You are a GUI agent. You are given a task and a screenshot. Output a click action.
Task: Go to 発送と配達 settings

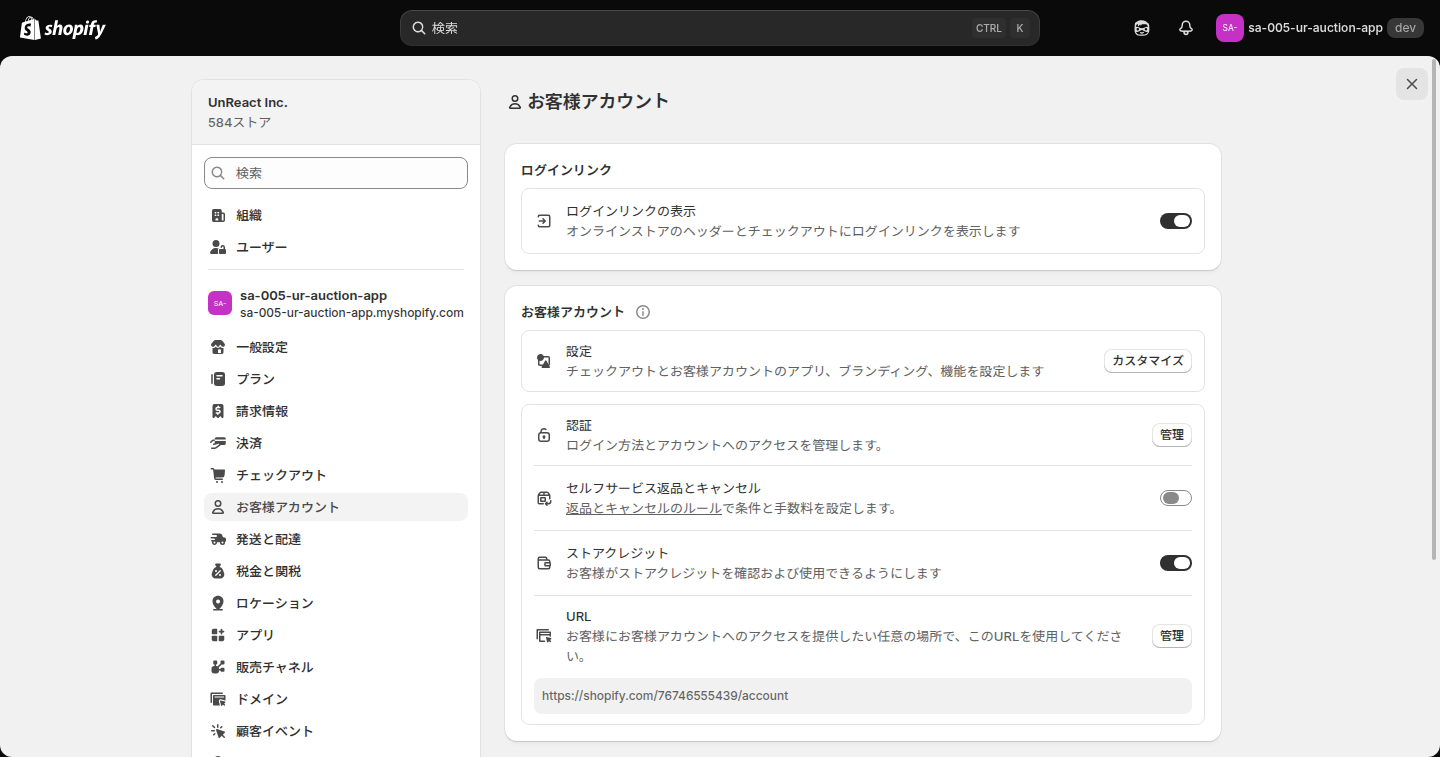click(x=336, y=539)
